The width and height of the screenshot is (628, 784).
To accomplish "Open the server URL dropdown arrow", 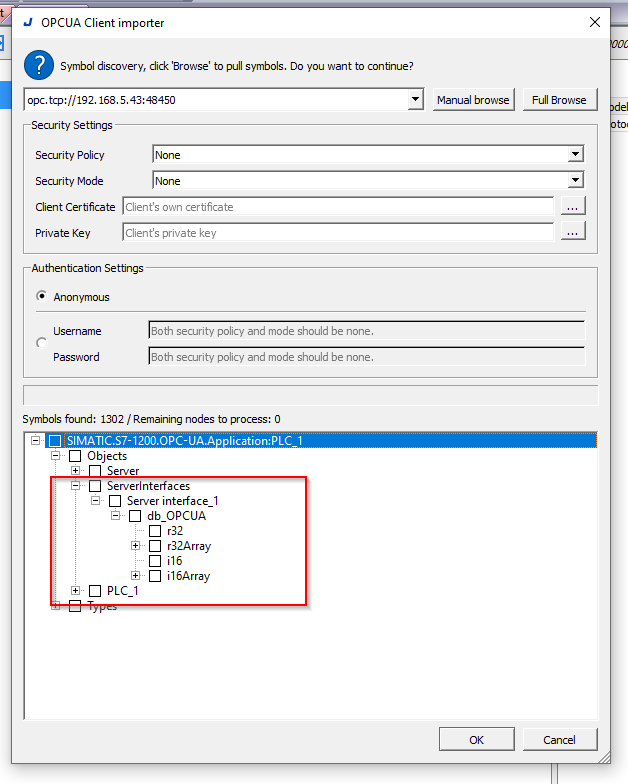I will [415, 100].
